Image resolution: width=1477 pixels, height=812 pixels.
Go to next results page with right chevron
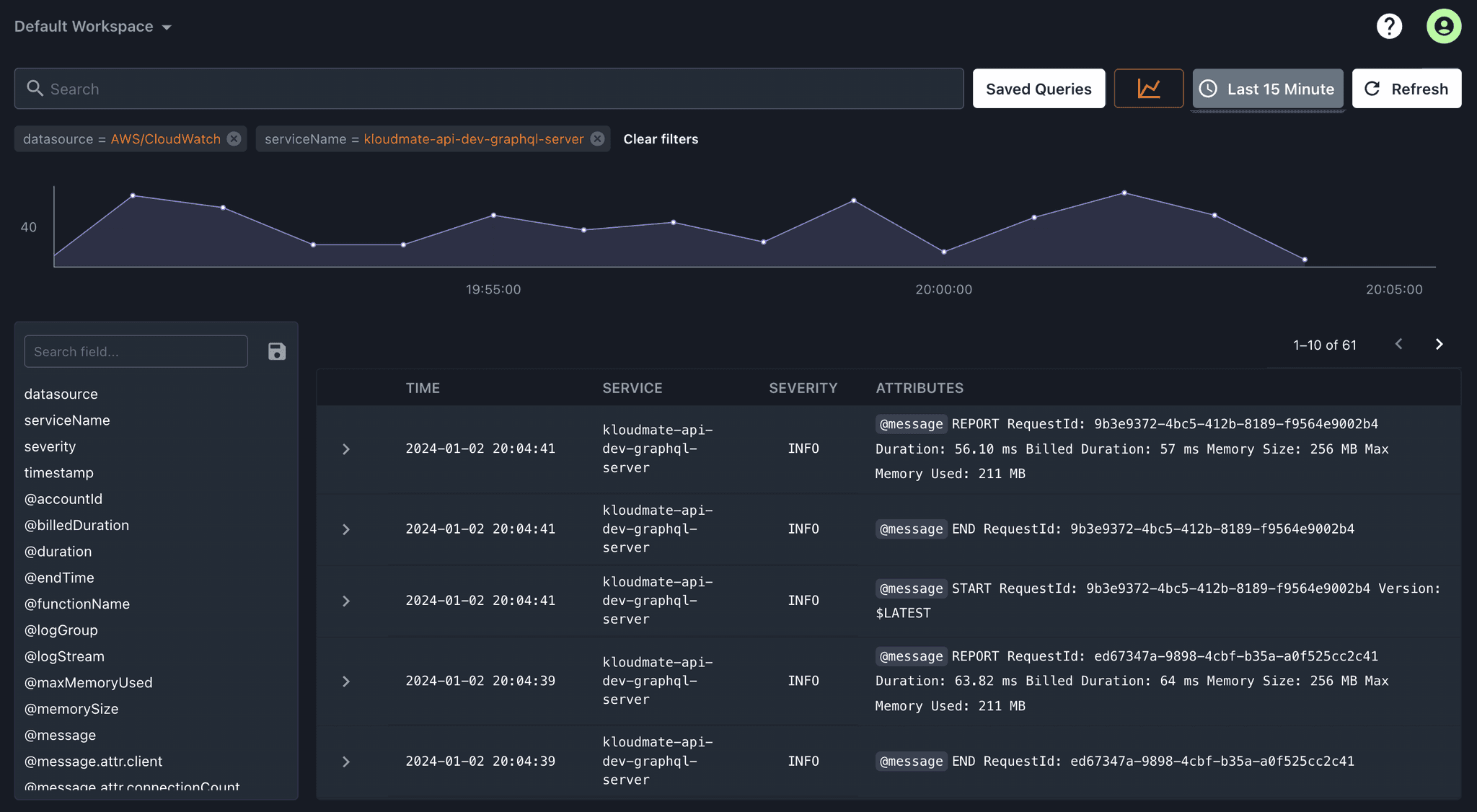[x=1439, y=345]
